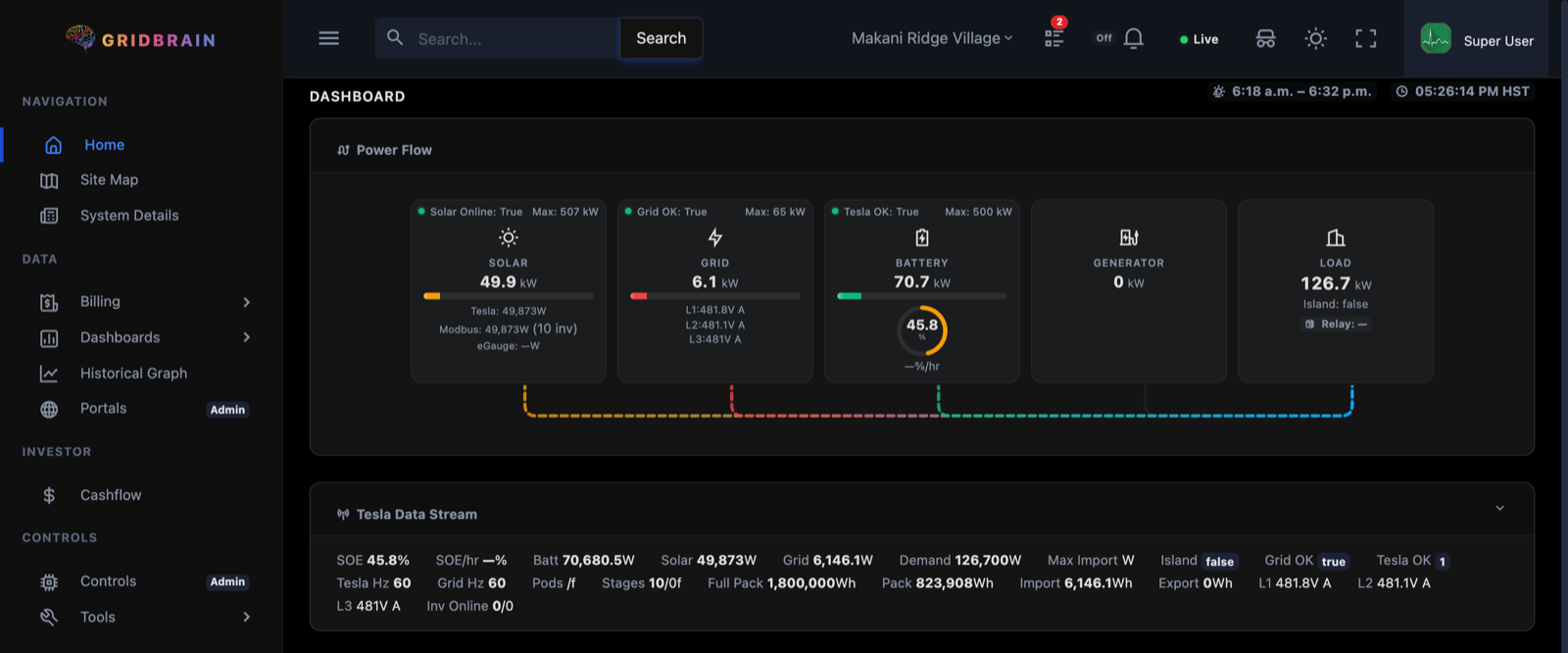Click the Full Pack 1,800,000Wh value

[x=811, y=582]
